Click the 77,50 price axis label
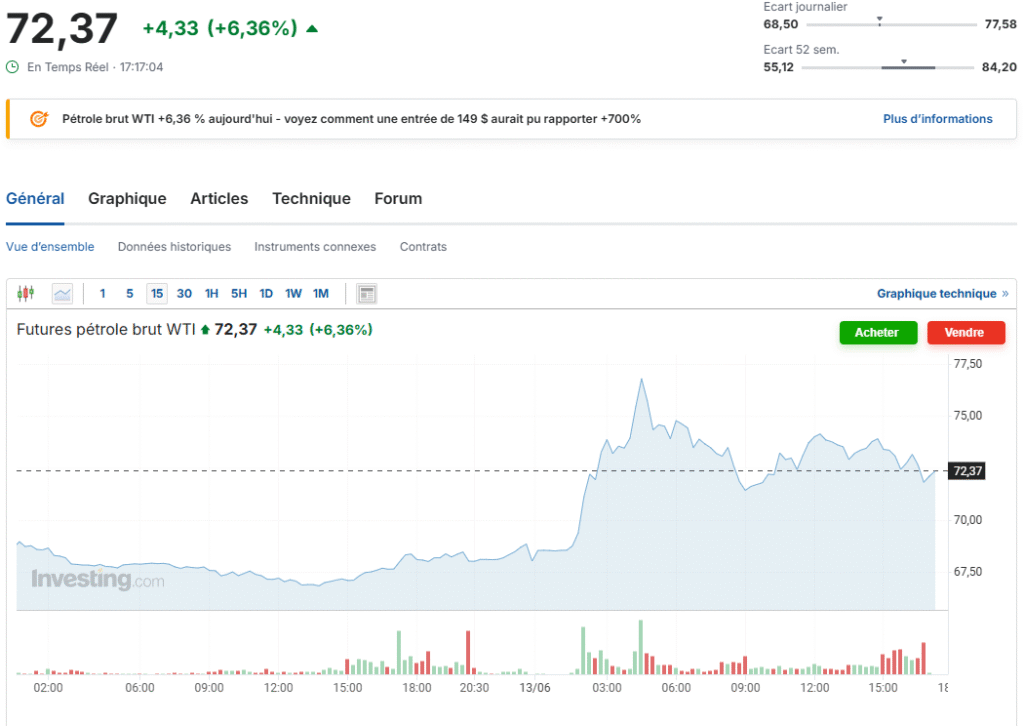Image resolution: width=1024 pixels, height=726 pixels. tap(968, 364)
